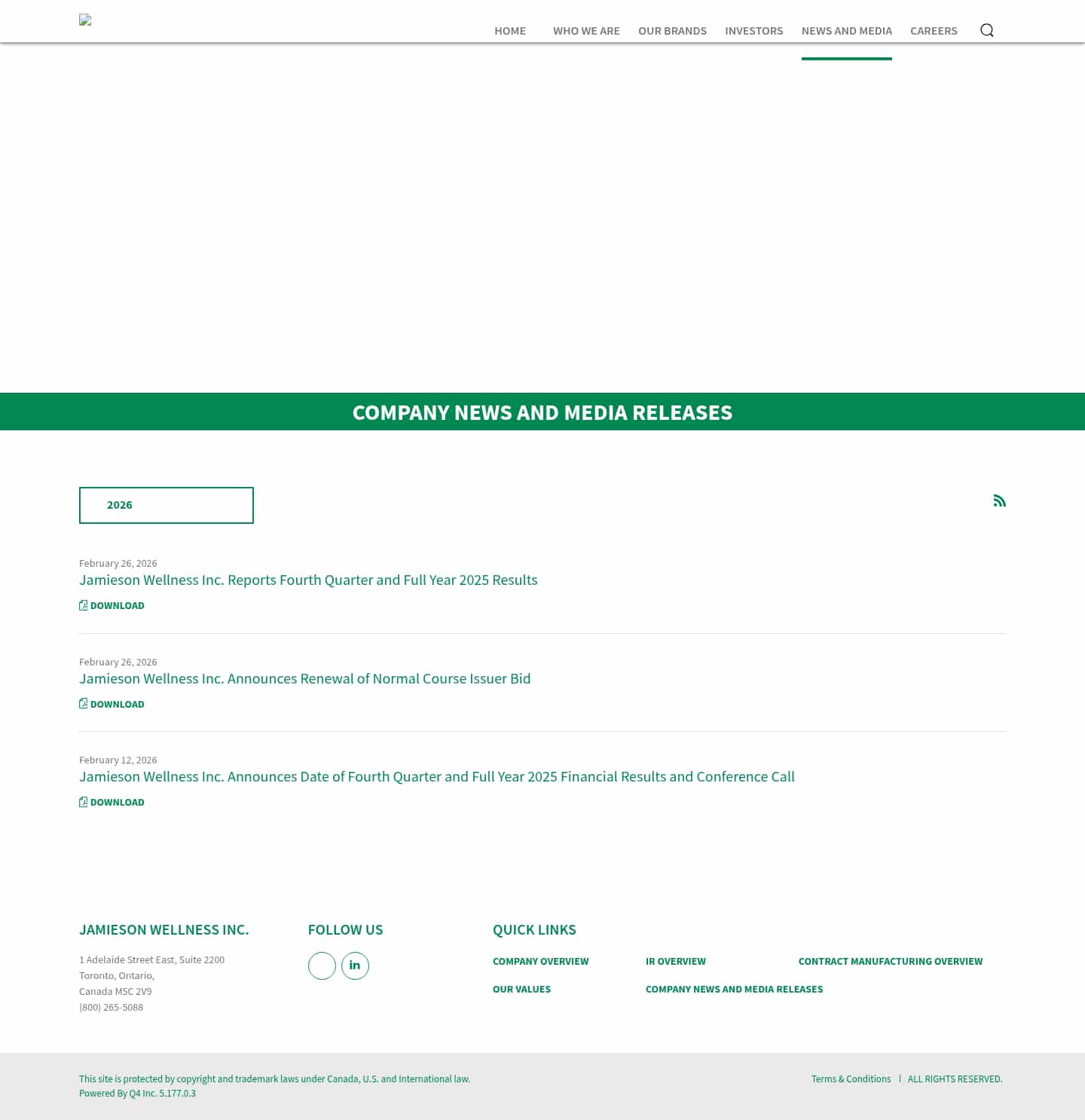This screenshot has width=1085, height=1120.
Task: Subscribe via the RSS feed icon
Action: coord(1000,500)
